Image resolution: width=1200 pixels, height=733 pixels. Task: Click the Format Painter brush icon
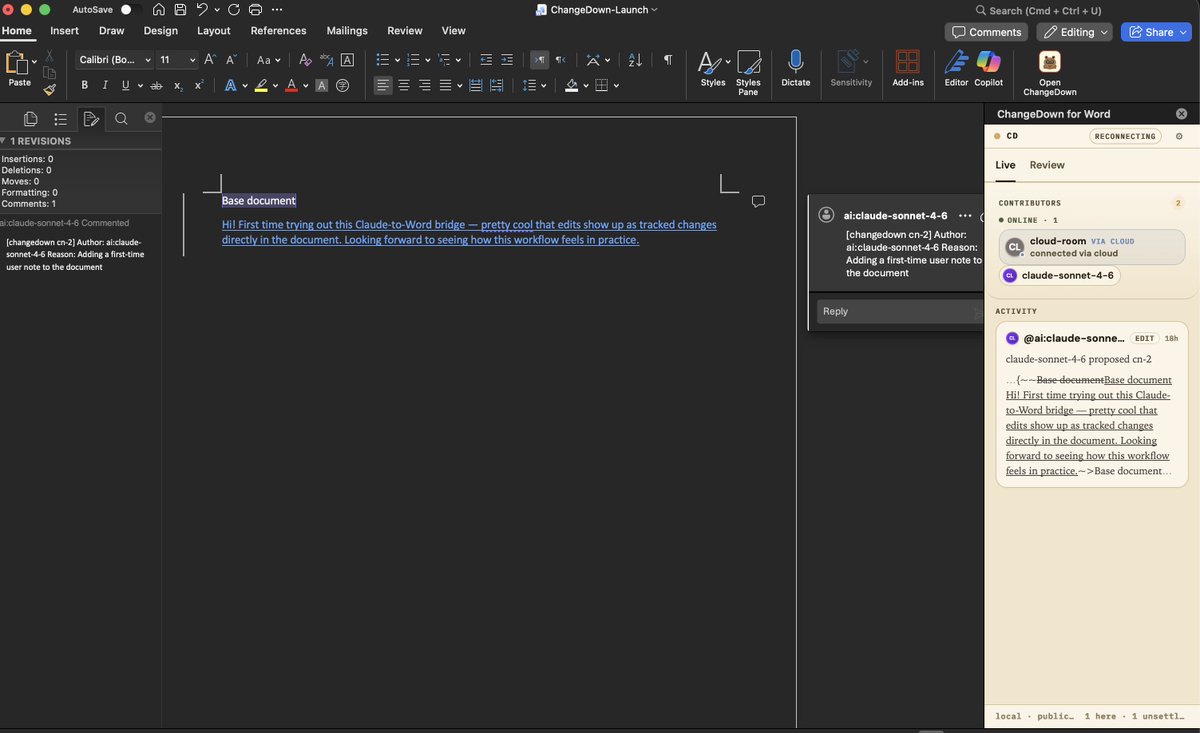49,89
